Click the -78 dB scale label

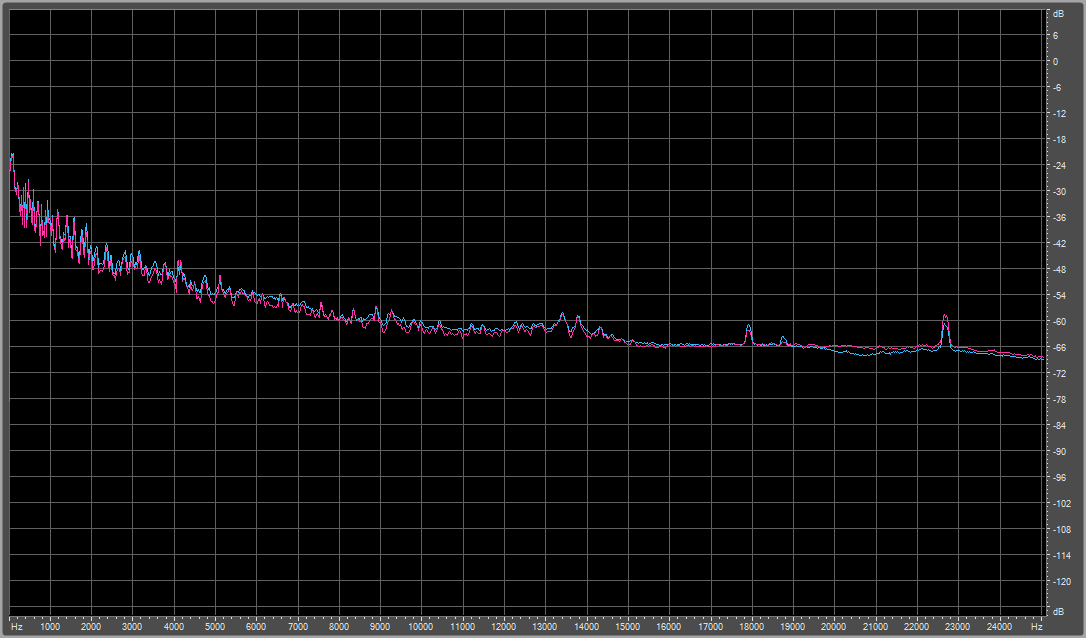click(1059, 400)
